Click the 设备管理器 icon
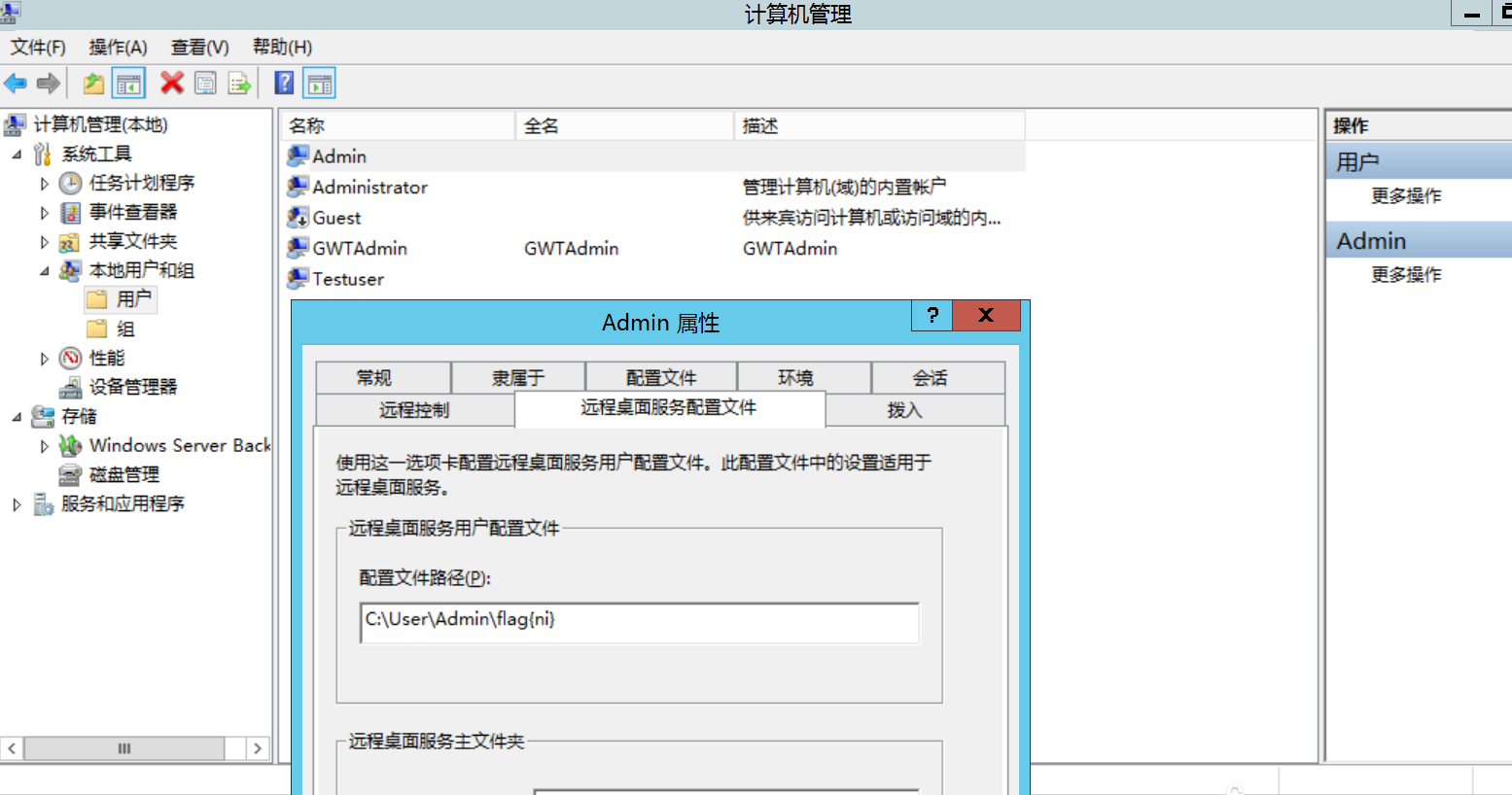The height and width of the screenshot is (795, 1512). (x=70, y=387)
